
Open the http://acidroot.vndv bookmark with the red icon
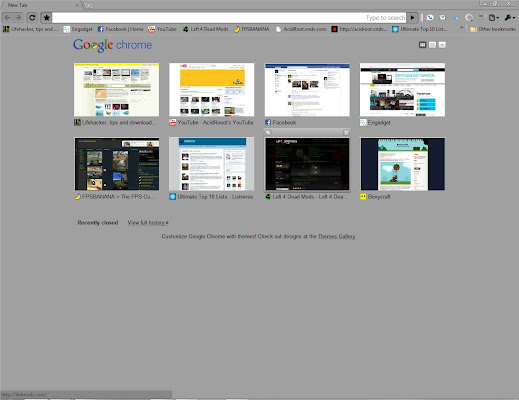(x=359, y=29)
